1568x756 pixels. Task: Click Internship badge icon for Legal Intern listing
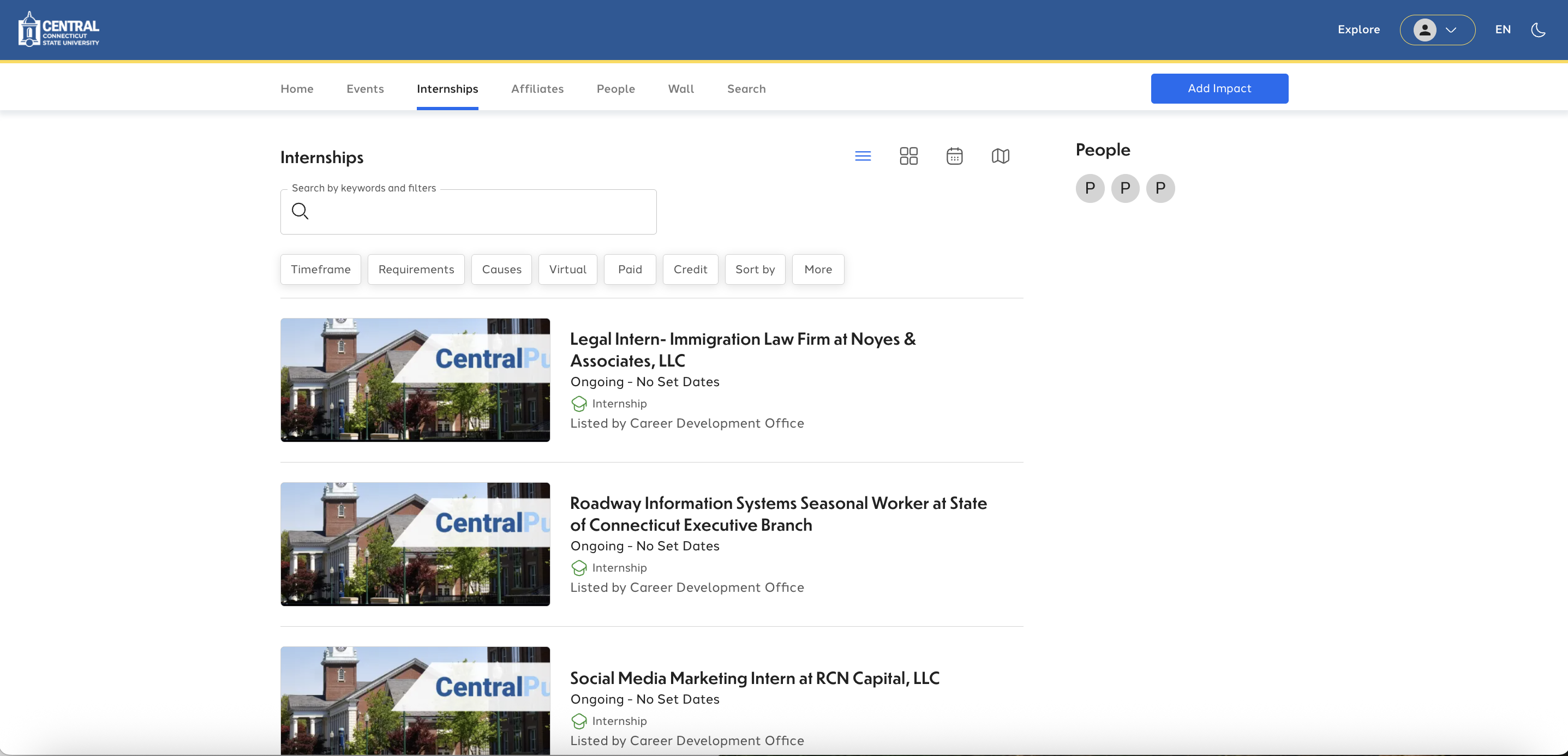point(579,404)
